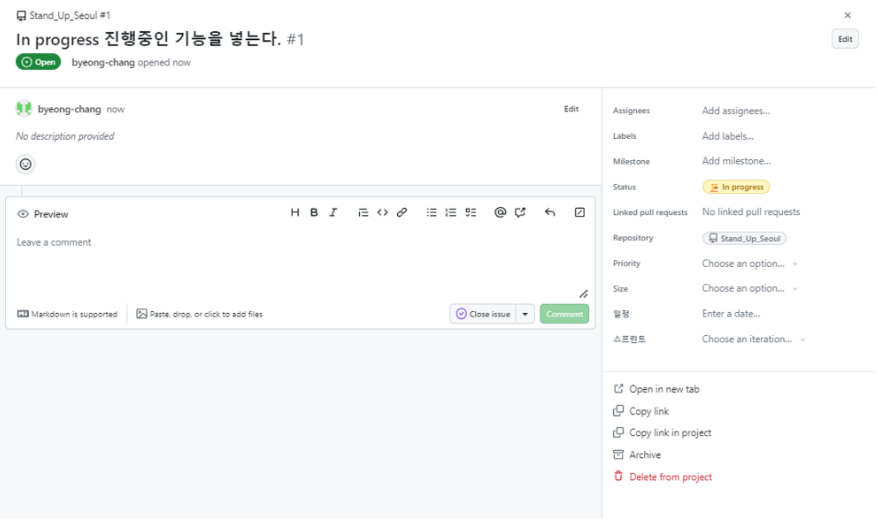
Task: Expand the Close issue options arrow
Action: pos(527,315)
